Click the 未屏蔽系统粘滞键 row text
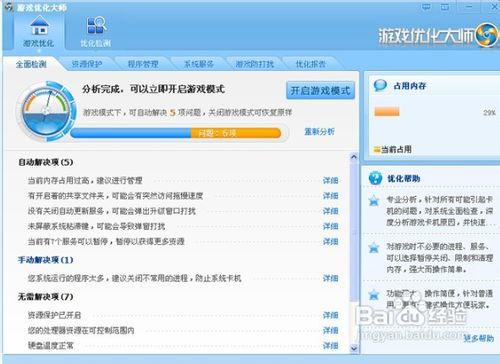The width and height of the screenshot is (500, 364). 96,226
